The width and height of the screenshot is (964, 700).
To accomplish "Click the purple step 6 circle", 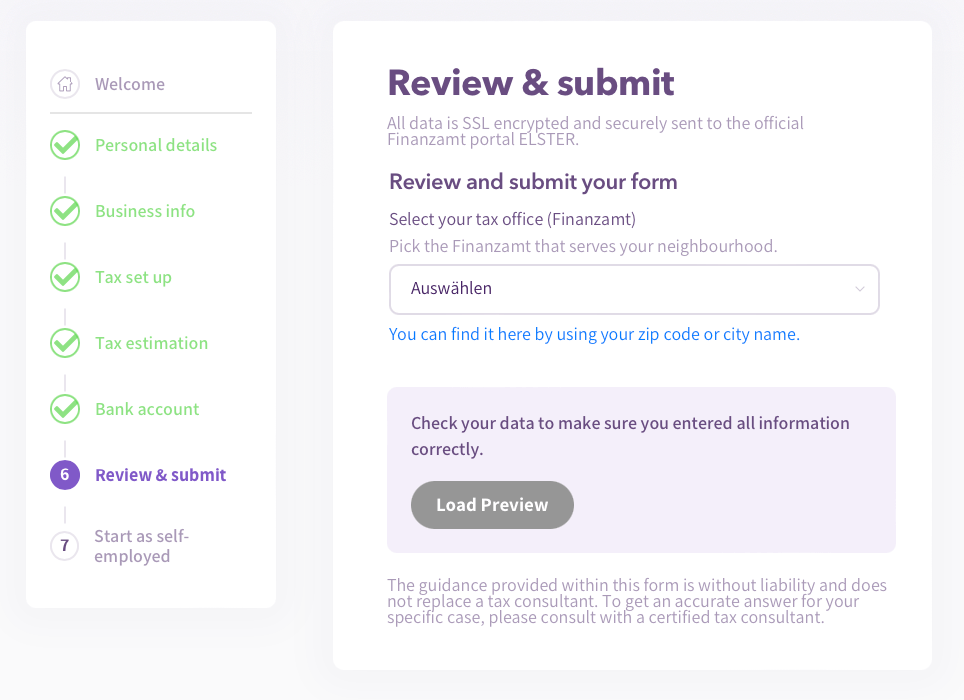I will click(65, 475).
